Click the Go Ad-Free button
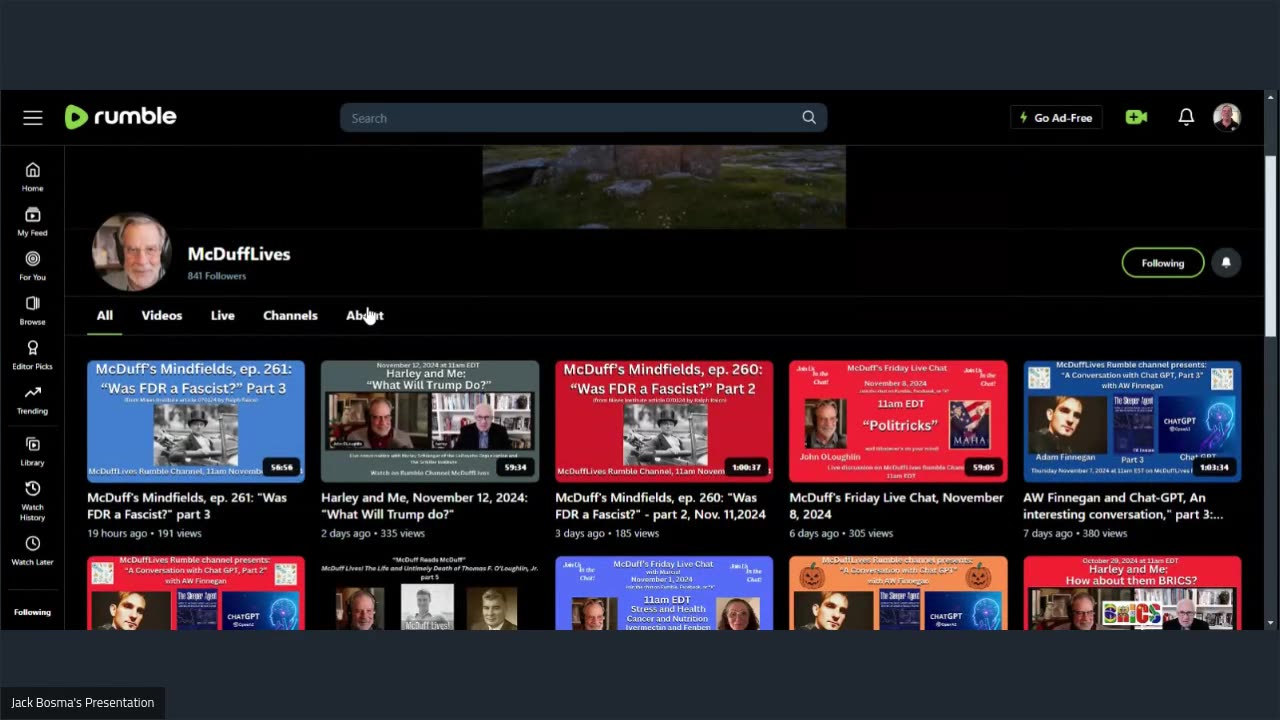Viewport: 1280px width, 720px height. pyautogui.click(x=1056, y=118)
